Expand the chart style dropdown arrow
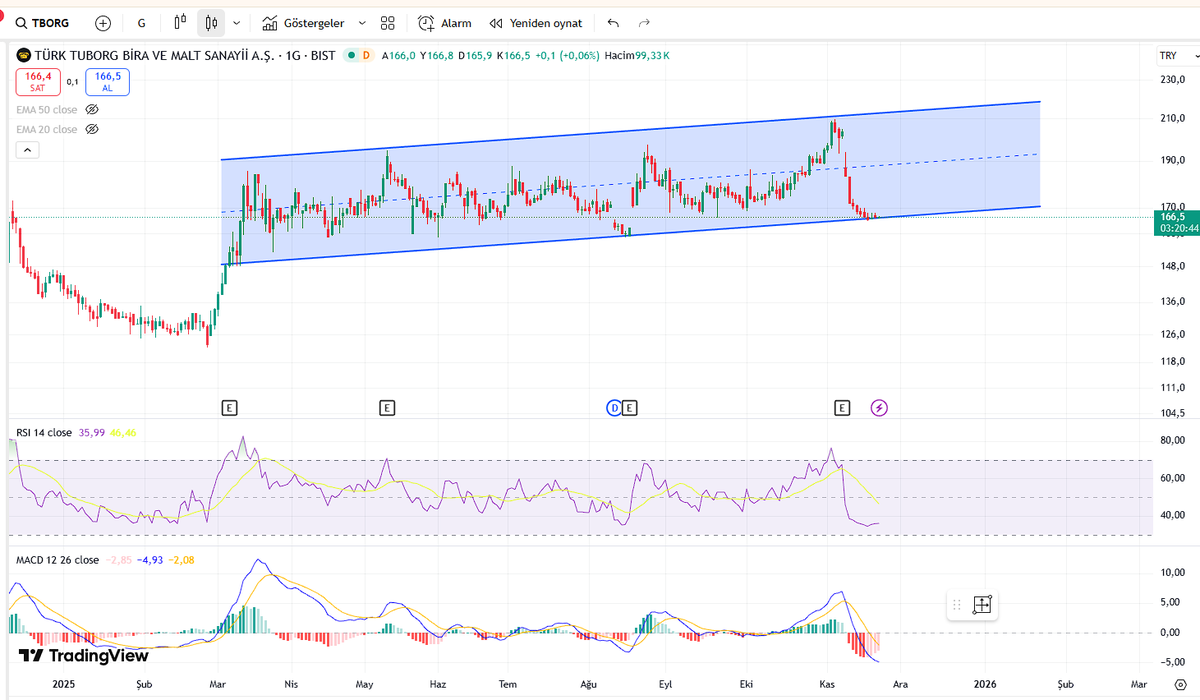Viewport: 1200px width, 700px height. coord(236,22)
